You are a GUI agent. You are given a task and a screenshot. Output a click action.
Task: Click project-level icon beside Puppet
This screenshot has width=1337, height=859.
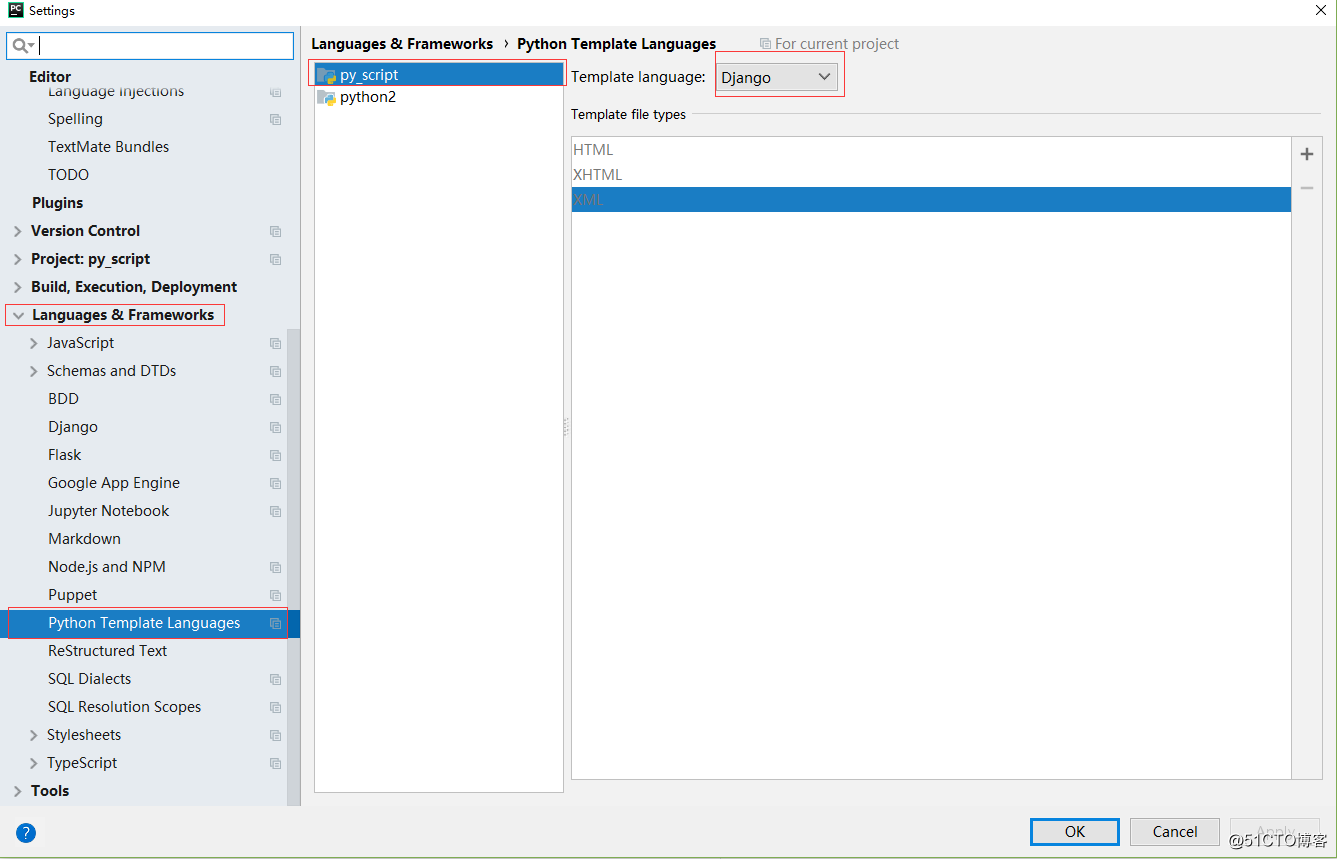tap(275, 595)
